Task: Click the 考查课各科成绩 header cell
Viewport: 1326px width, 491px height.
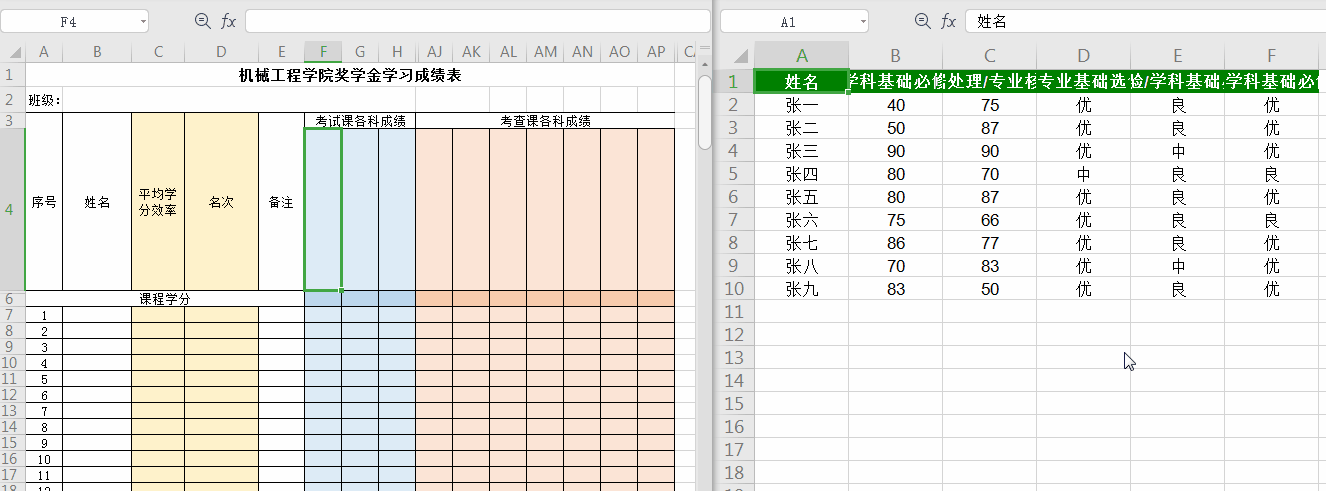Action: tap(545, 121)
